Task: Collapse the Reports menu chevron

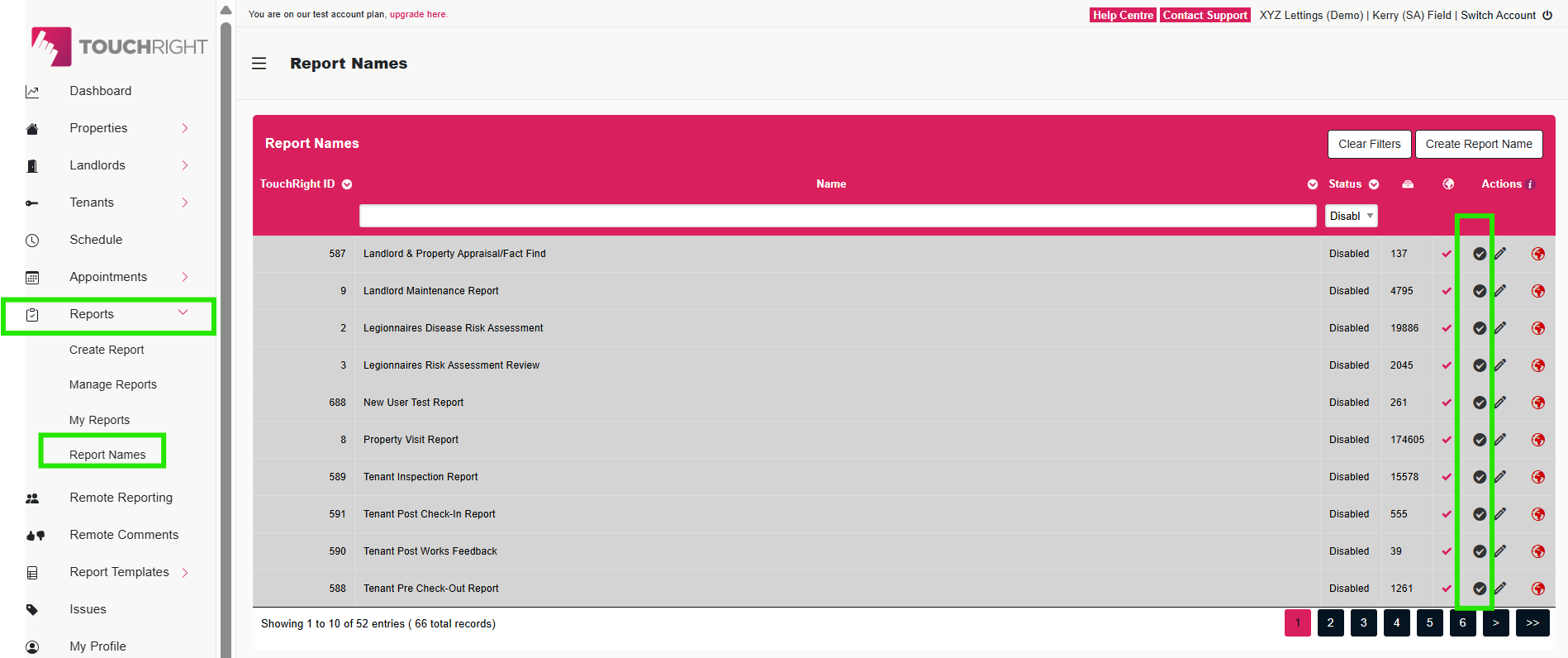Action: point(183,312)
